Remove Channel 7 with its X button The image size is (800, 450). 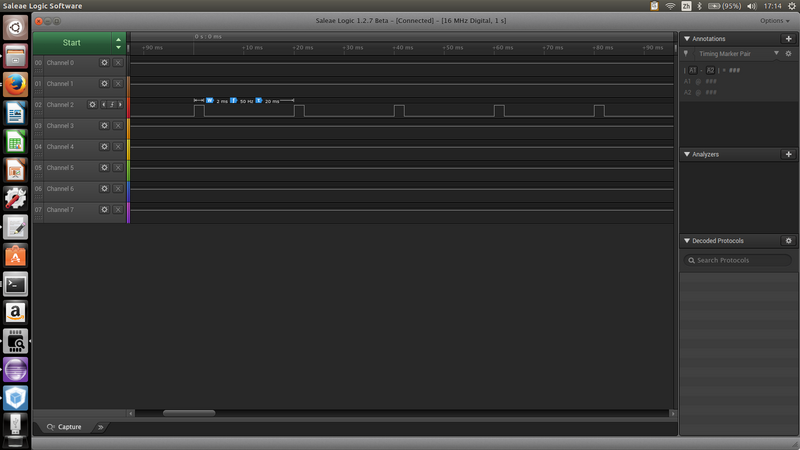(118, 210)
